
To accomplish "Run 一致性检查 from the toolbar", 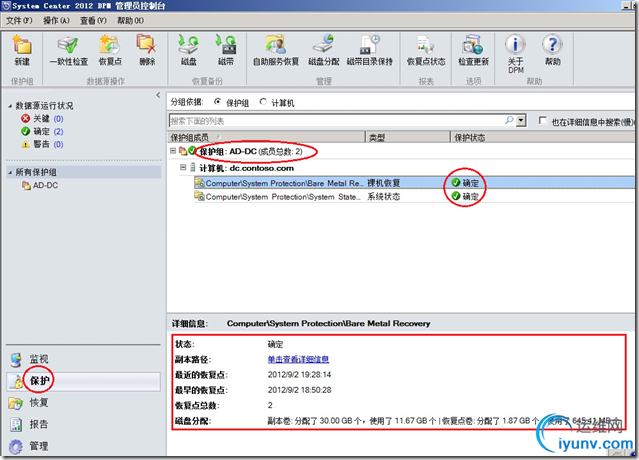I will (69, 50).
